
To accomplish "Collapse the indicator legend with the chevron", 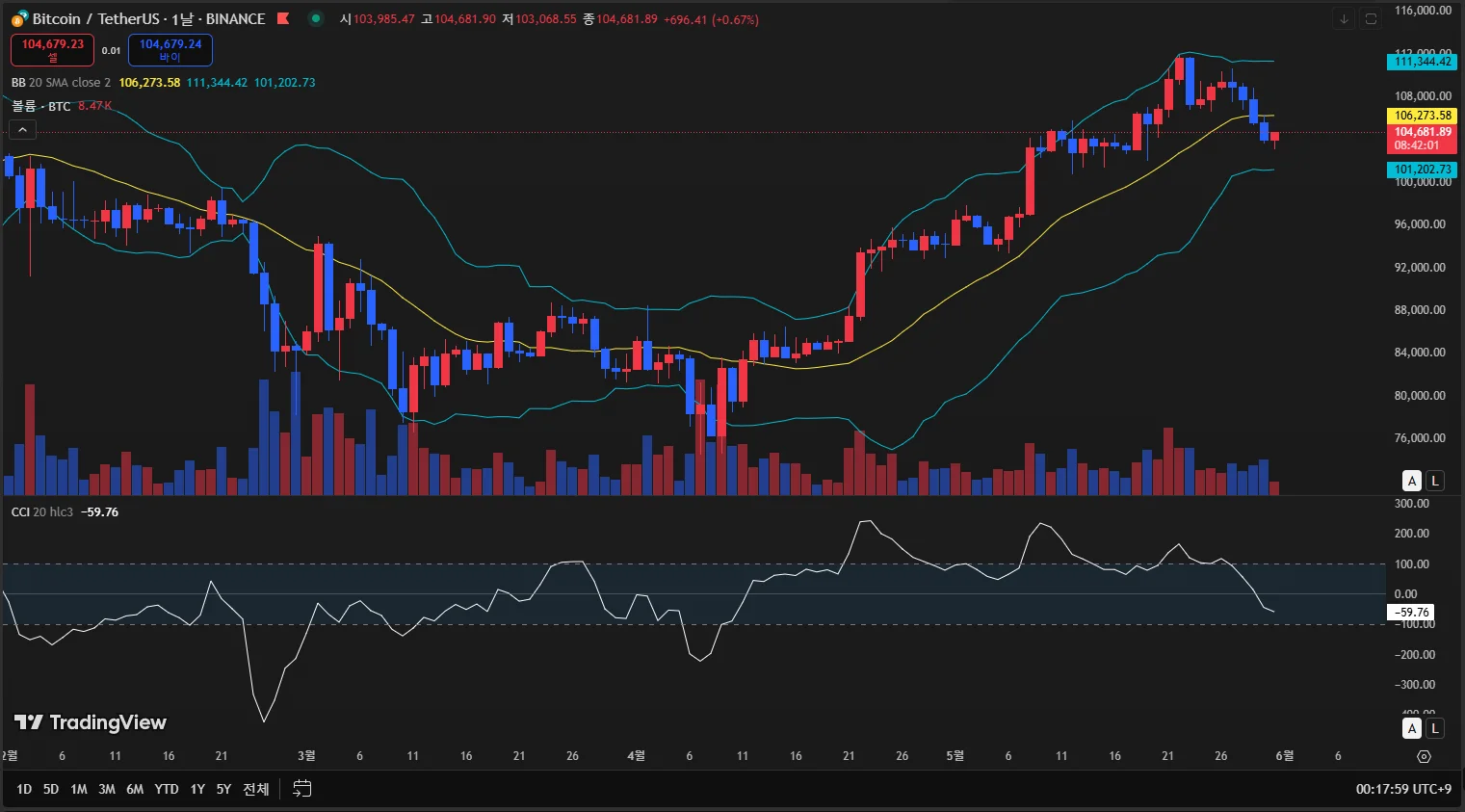I will 23,129.
